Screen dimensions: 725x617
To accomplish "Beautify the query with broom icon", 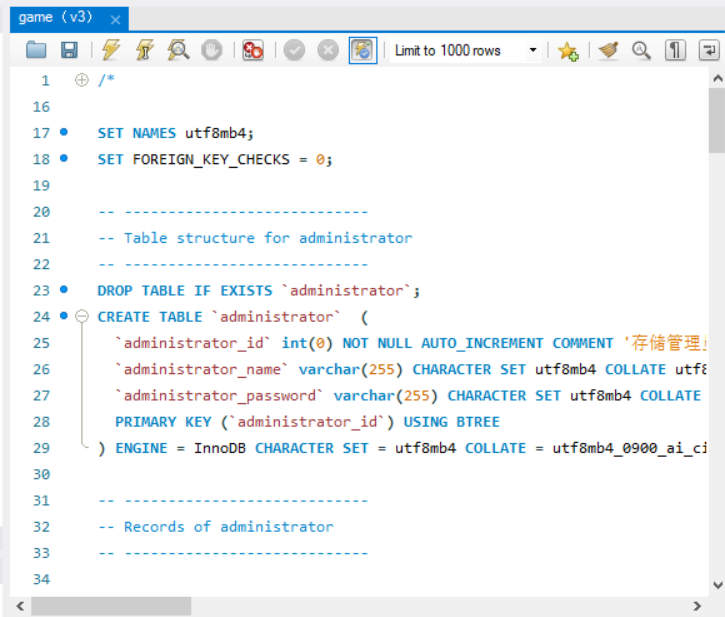I will coord(608,50).
